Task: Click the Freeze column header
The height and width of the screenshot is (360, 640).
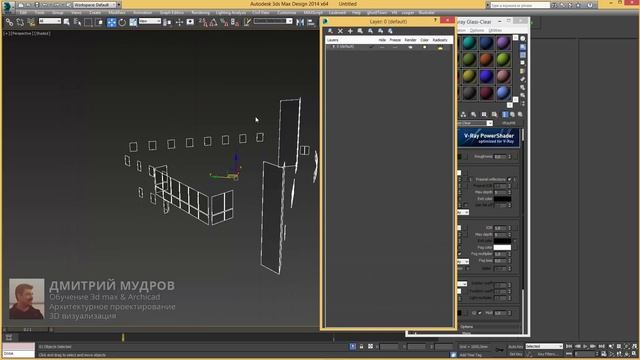Action: pos(395,40)
